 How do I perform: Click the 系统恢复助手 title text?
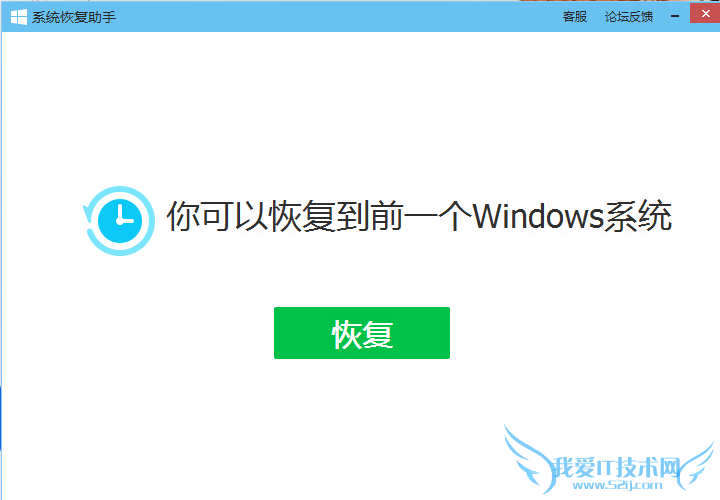point(73,17)
